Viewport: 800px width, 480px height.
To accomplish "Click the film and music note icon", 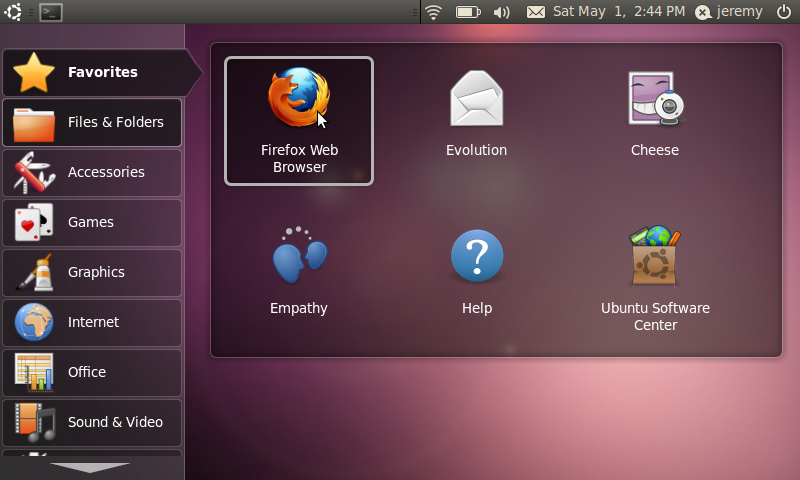I will pyautogui.click(x=35, y=422).
